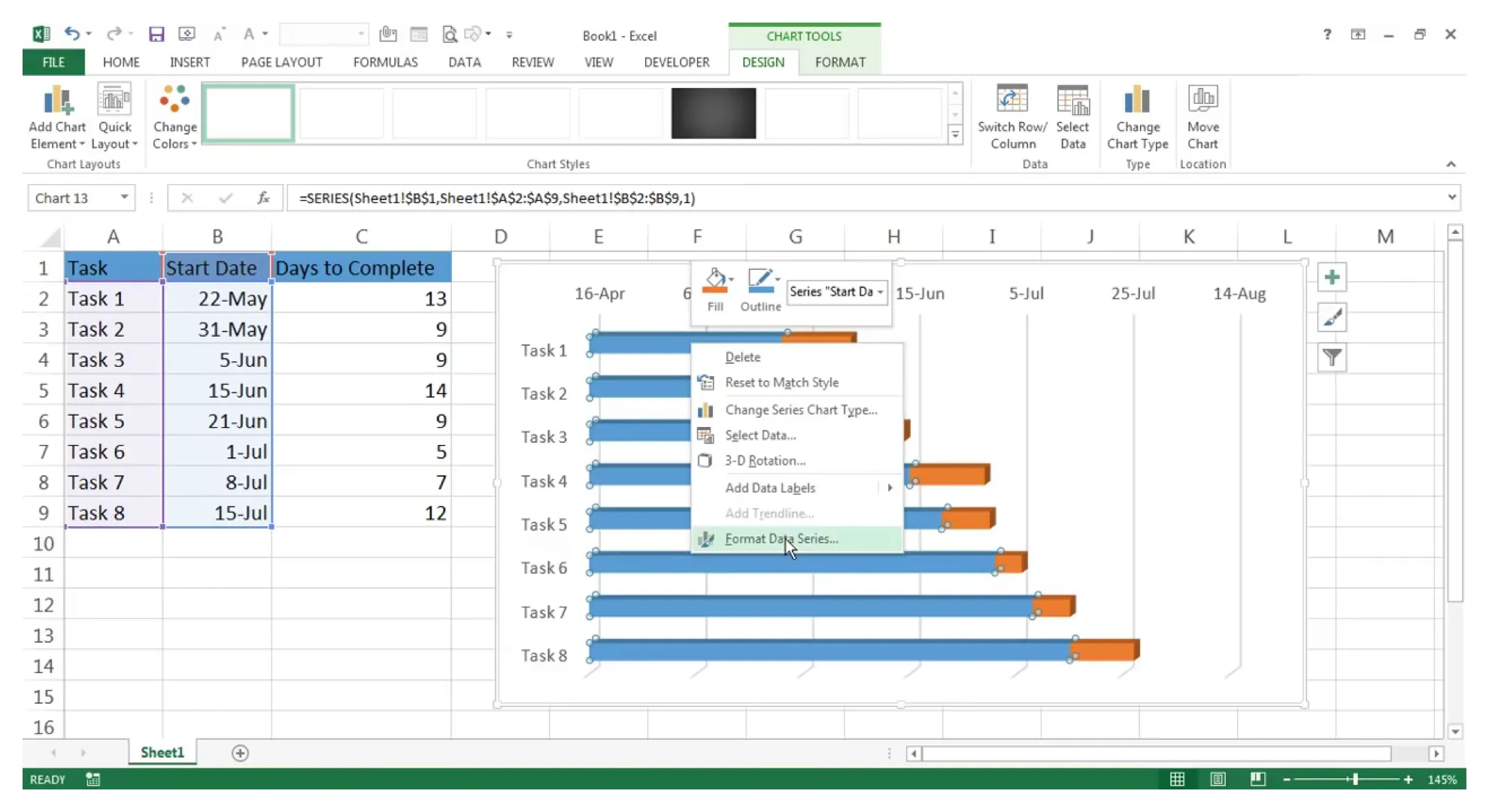Click the DESIGN ribbon tab
The image size is (1489, 812).
pos(762,61)
